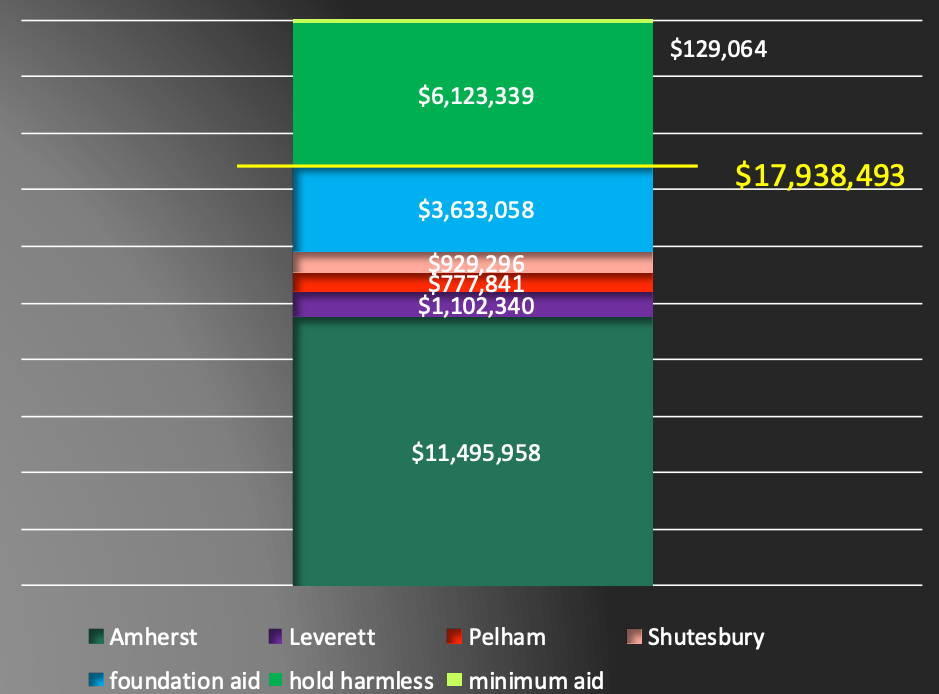Click the foundation aid blue legend swatch
The height and width of the screenshot is (694, 939).
pos(96,681)
